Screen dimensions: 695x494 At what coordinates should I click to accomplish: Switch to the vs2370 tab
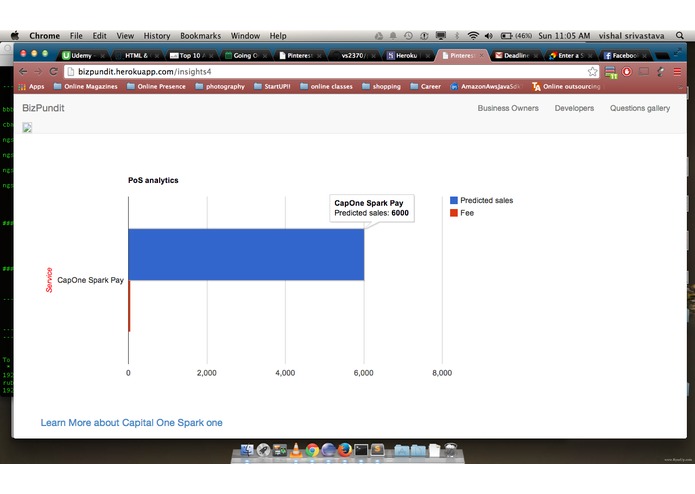point(353,55)
